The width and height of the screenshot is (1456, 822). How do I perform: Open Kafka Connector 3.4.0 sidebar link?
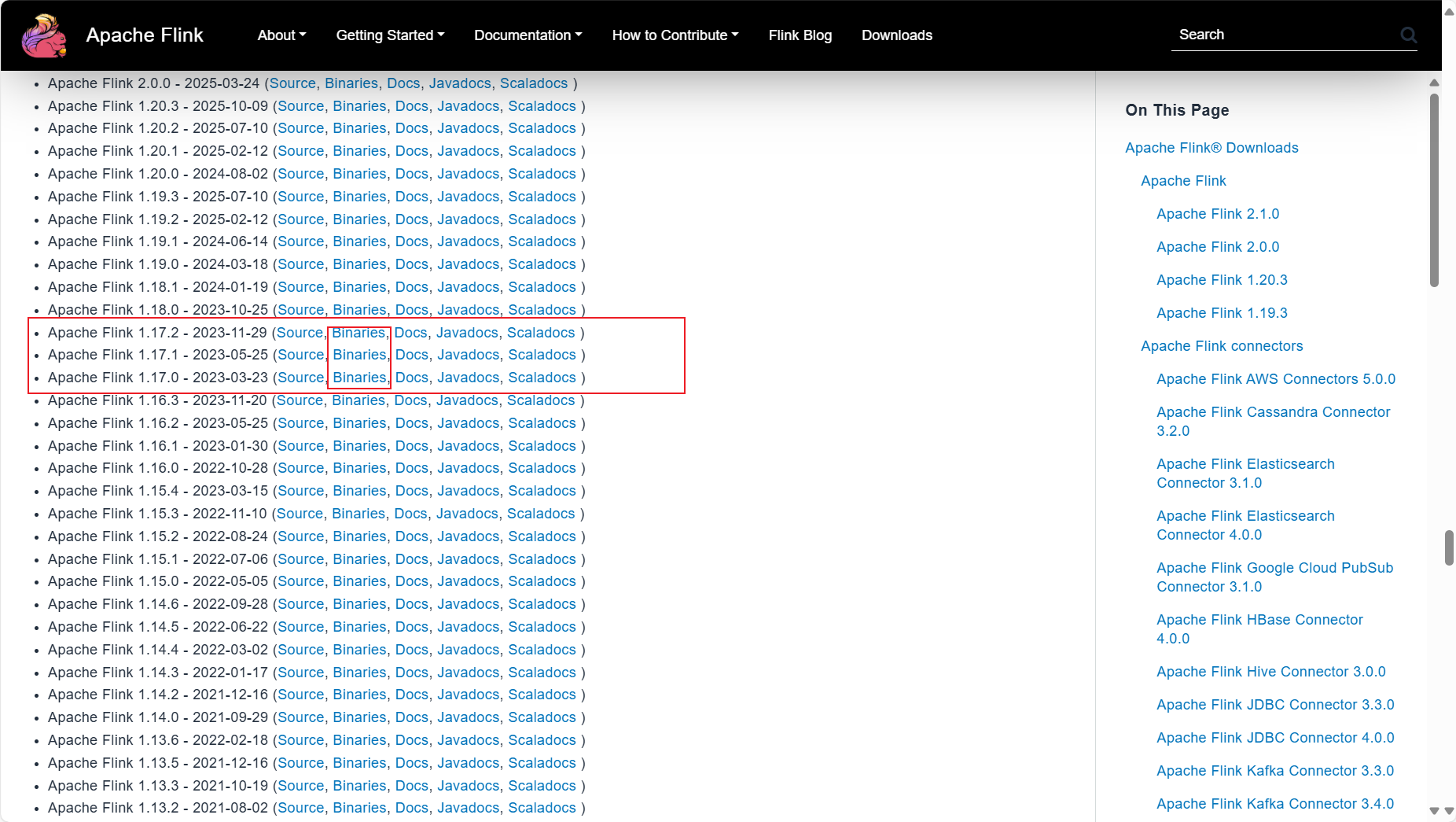pyautogui.click(x=1275, y=804)
